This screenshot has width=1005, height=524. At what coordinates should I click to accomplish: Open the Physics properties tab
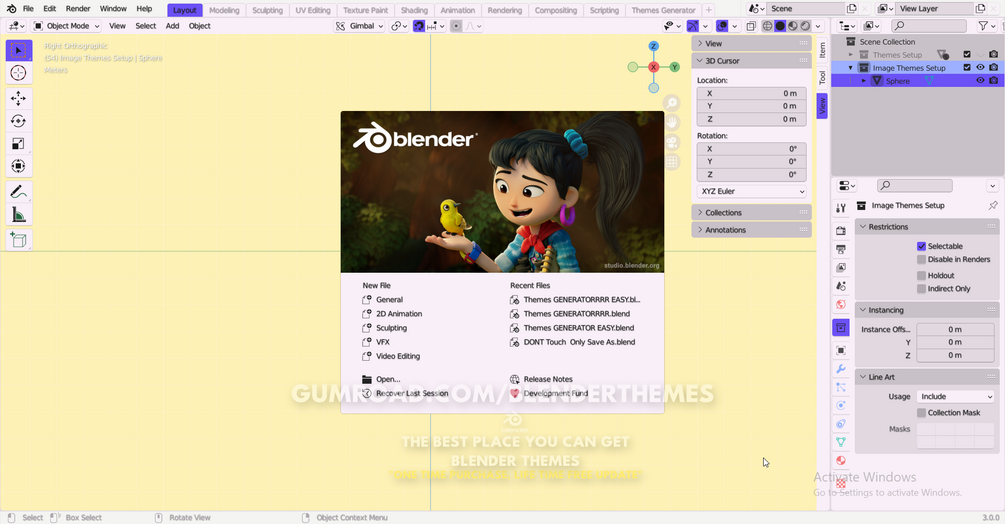pos(841,405)
